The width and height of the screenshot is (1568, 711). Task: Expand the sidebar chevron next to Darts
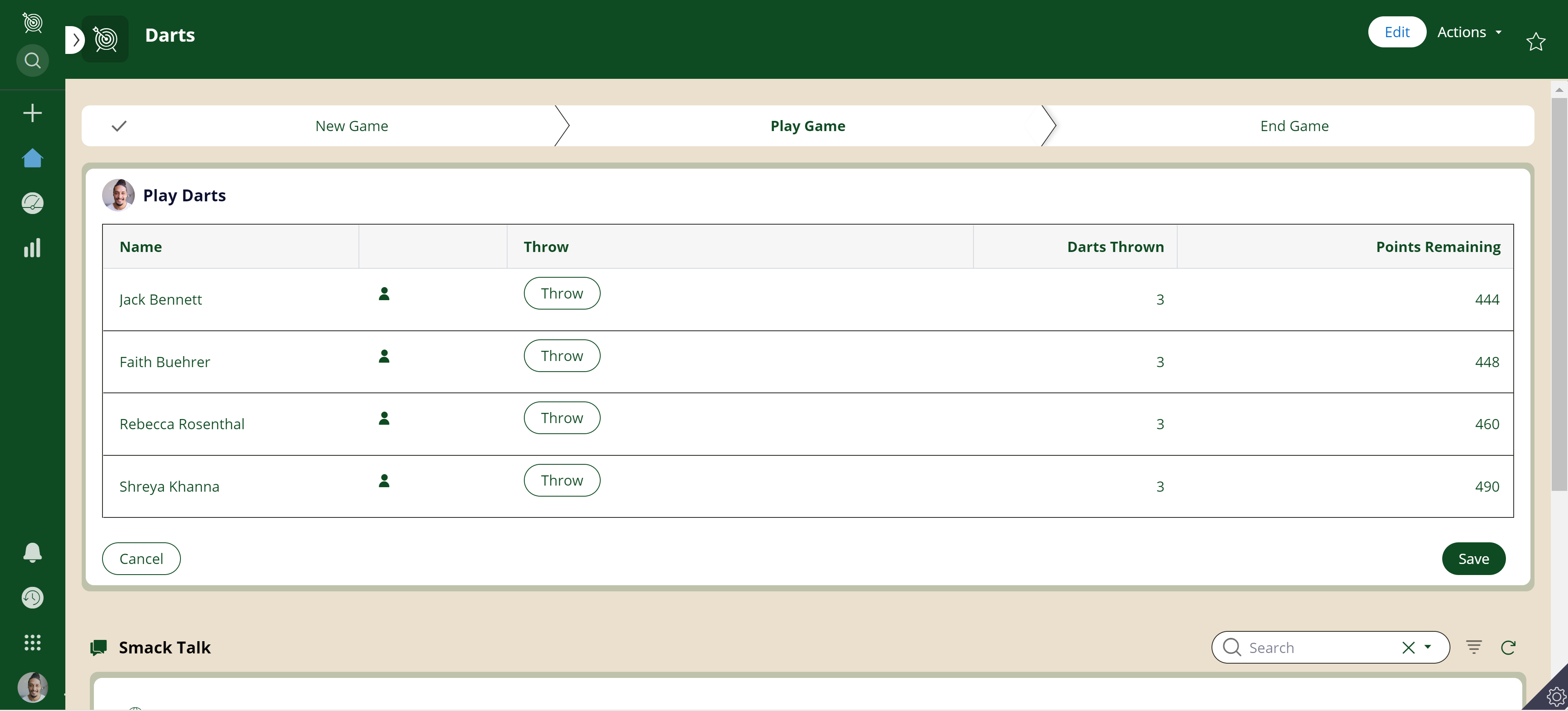coord(76,40)
